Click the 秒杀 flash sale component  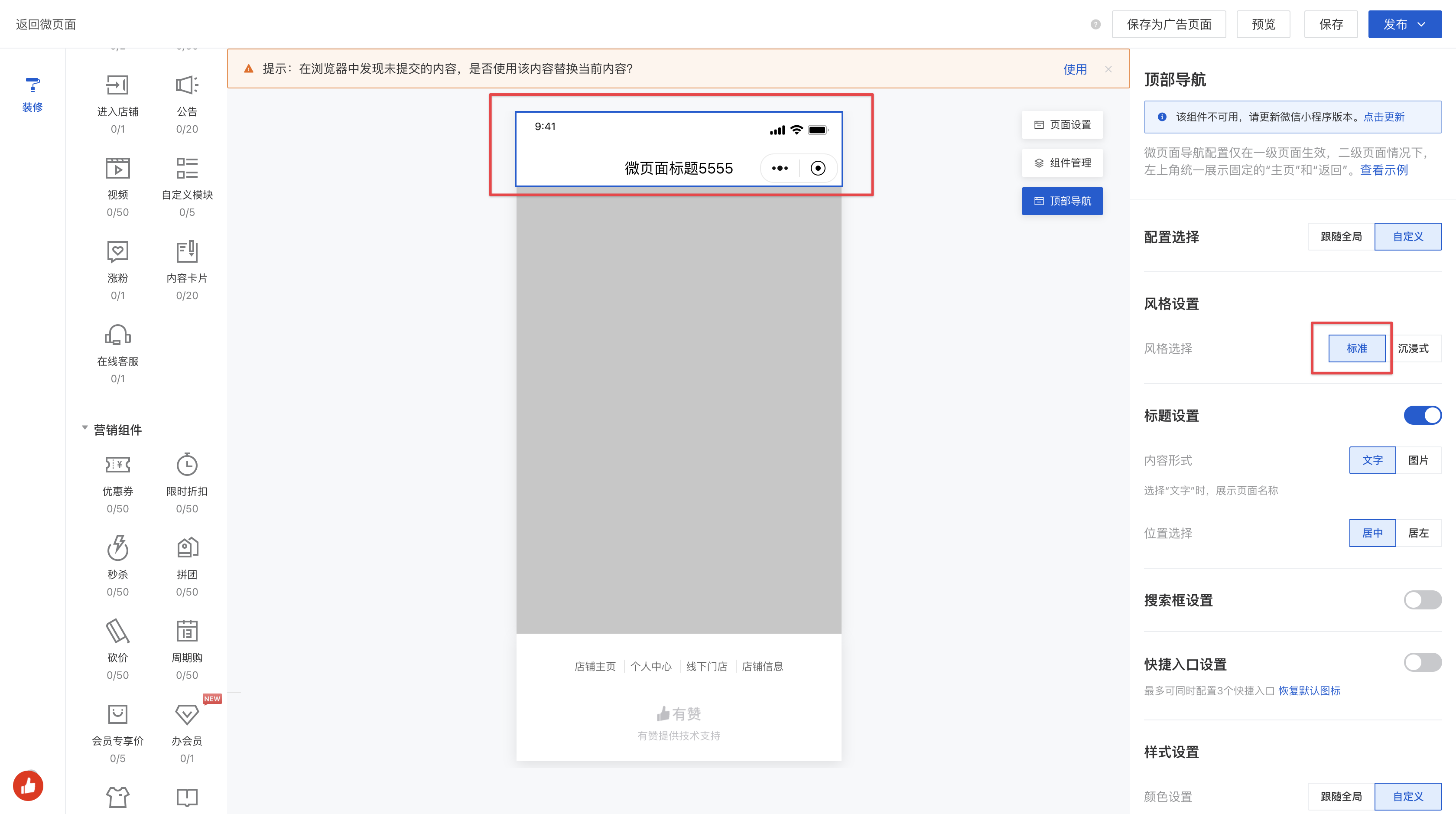point(117,548)
